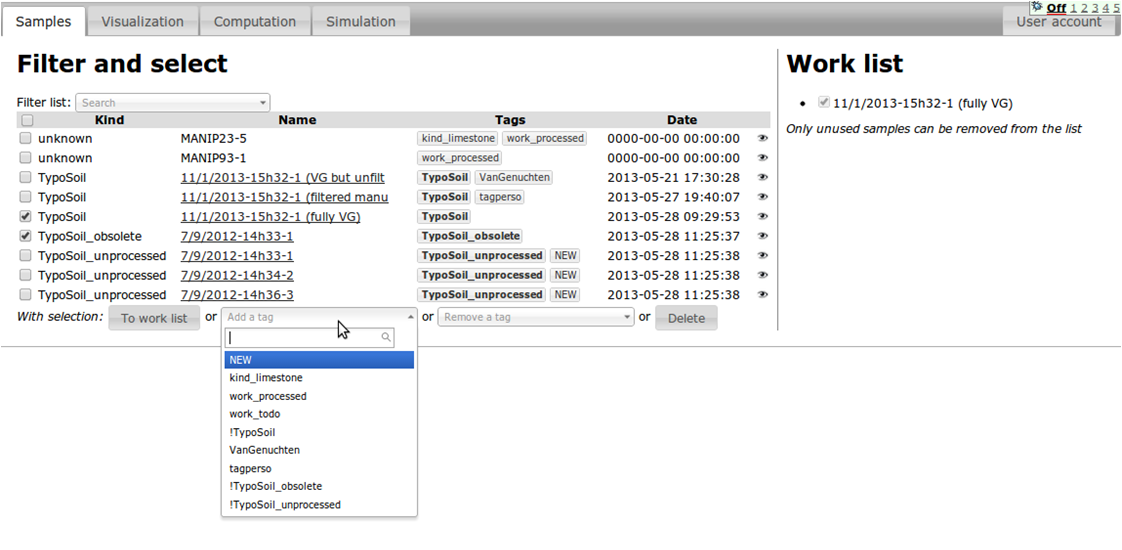1122x550 pixels.
Task: Click the gear icon next to Off
Action: 1037,6
